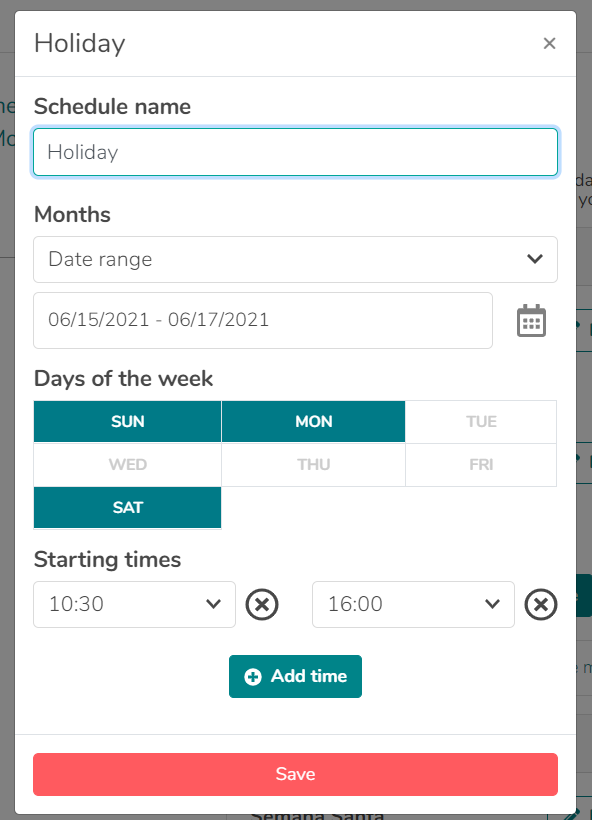Turn on the THU day
This screenshot has width=592, height=820.
pyautogui.click(x=313, y=464)
